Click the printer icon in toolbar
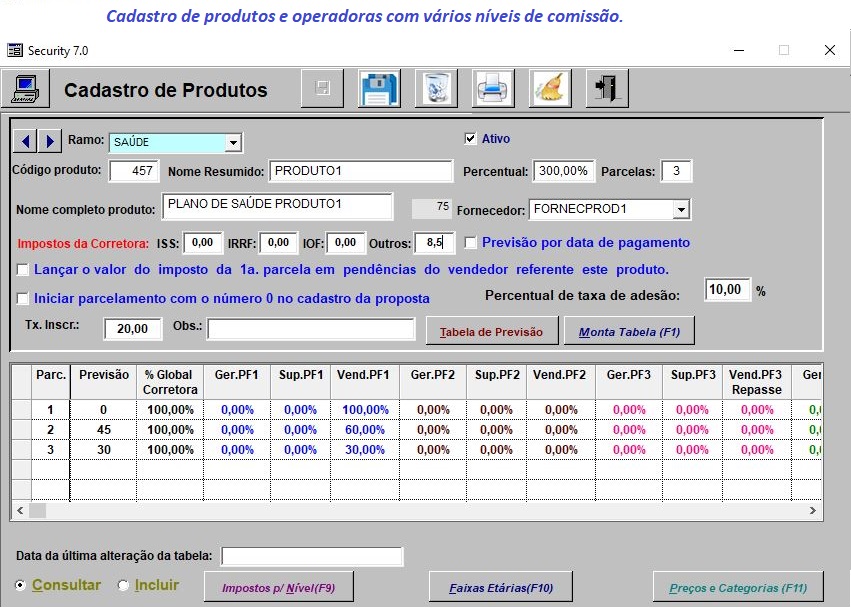851x610 pixels. [x=493, y=88]
